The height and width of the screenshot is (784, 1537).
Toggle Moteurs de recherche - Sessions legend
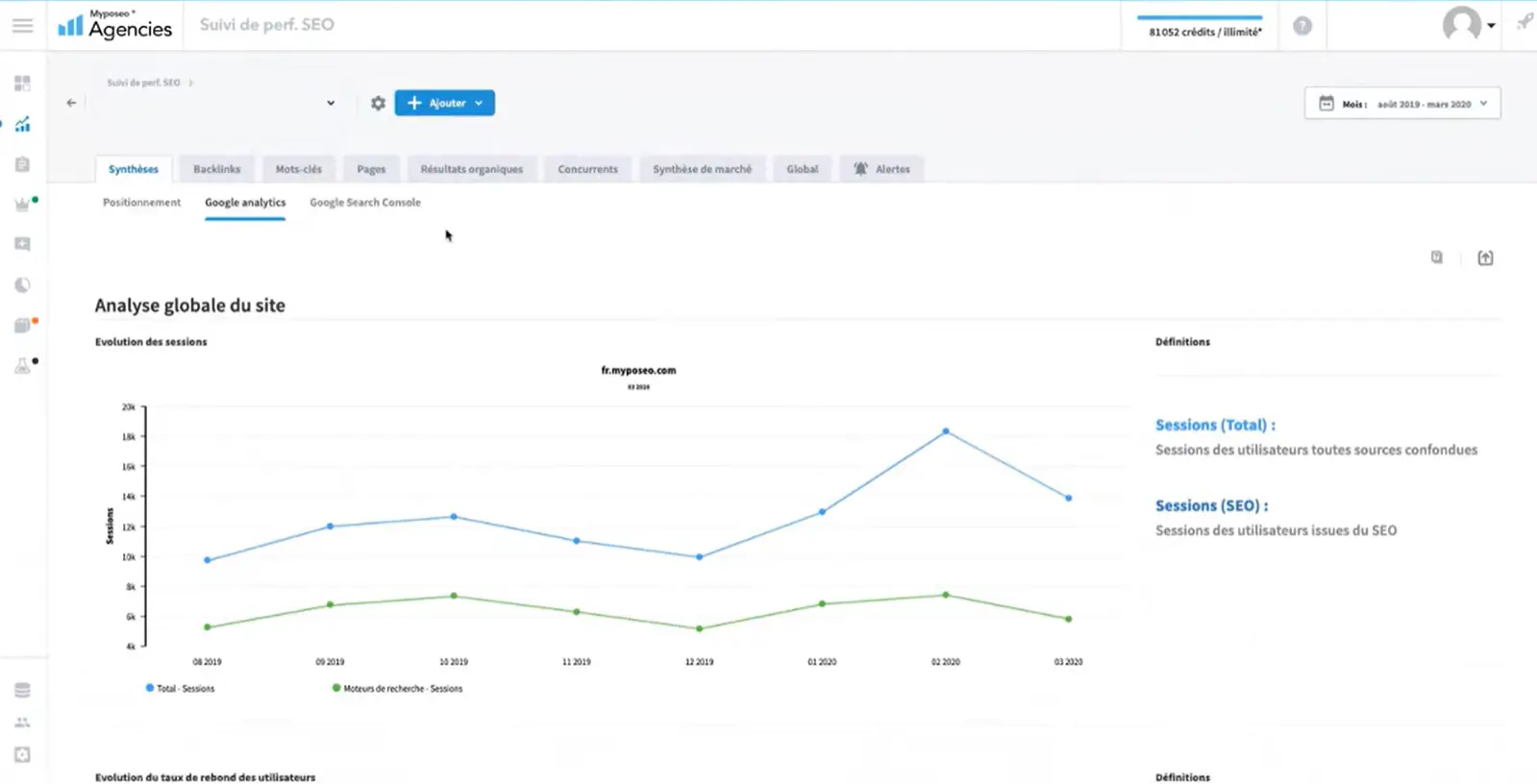click(x=397, y=689)
